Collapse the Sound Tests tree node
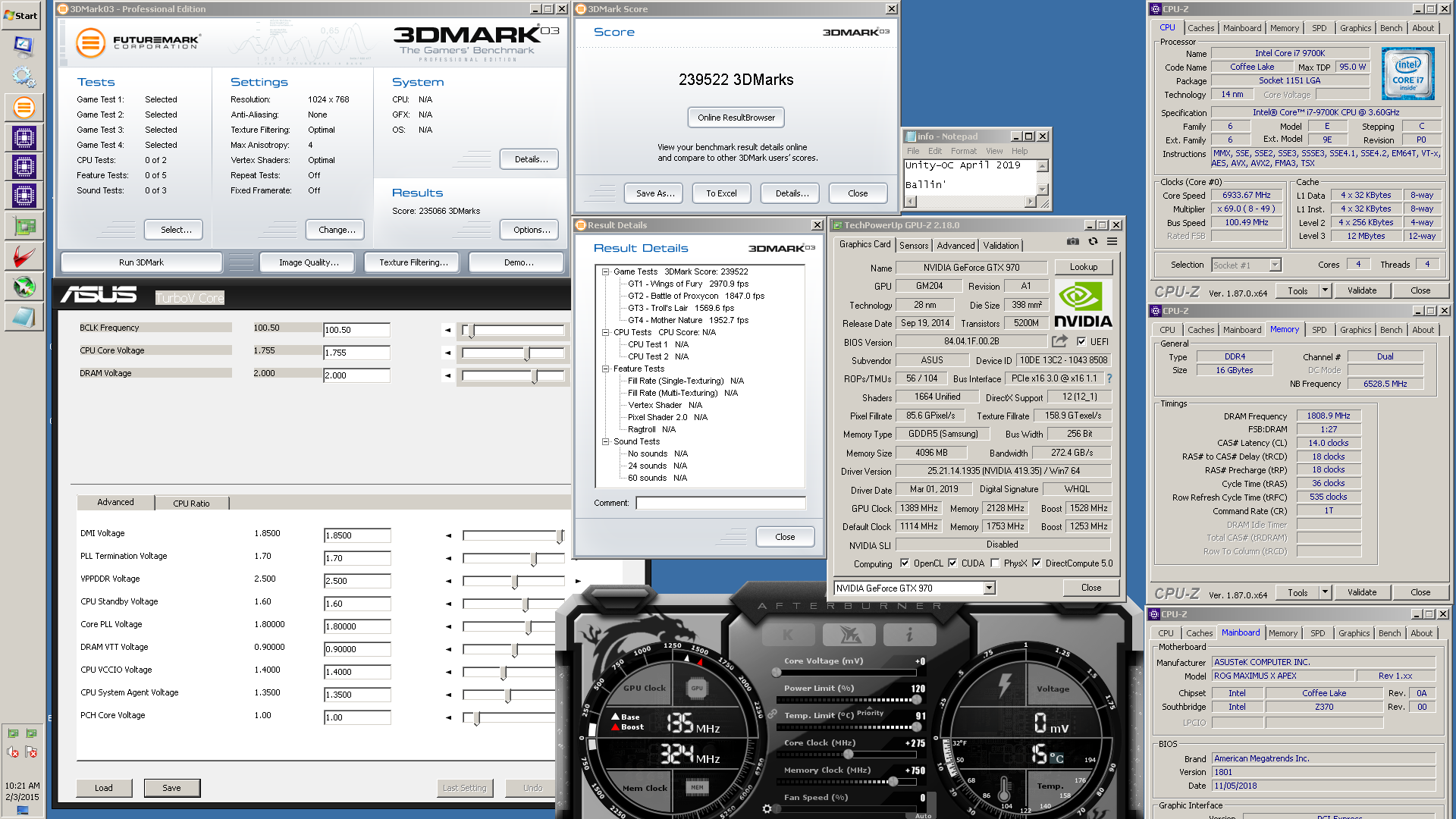The height and width of the screenshot is (819, 1456). tap(605, 441)
